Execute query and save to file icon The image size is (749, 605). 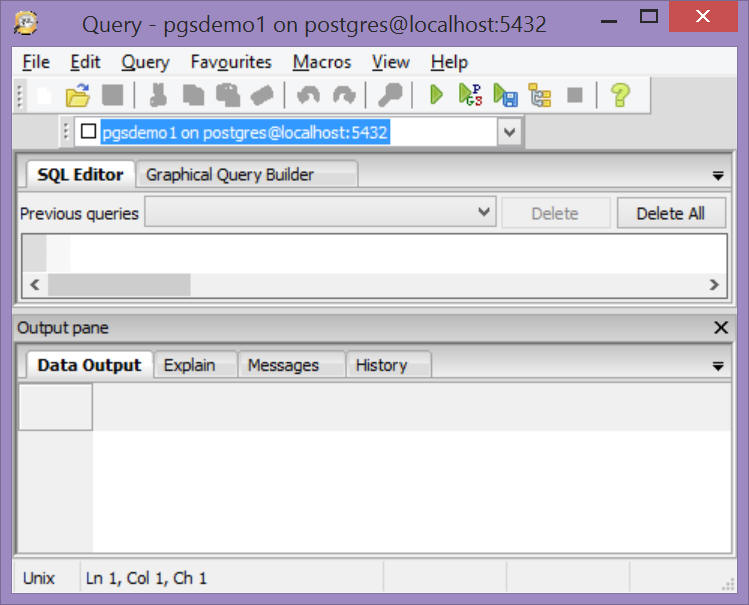click(505, 95)
